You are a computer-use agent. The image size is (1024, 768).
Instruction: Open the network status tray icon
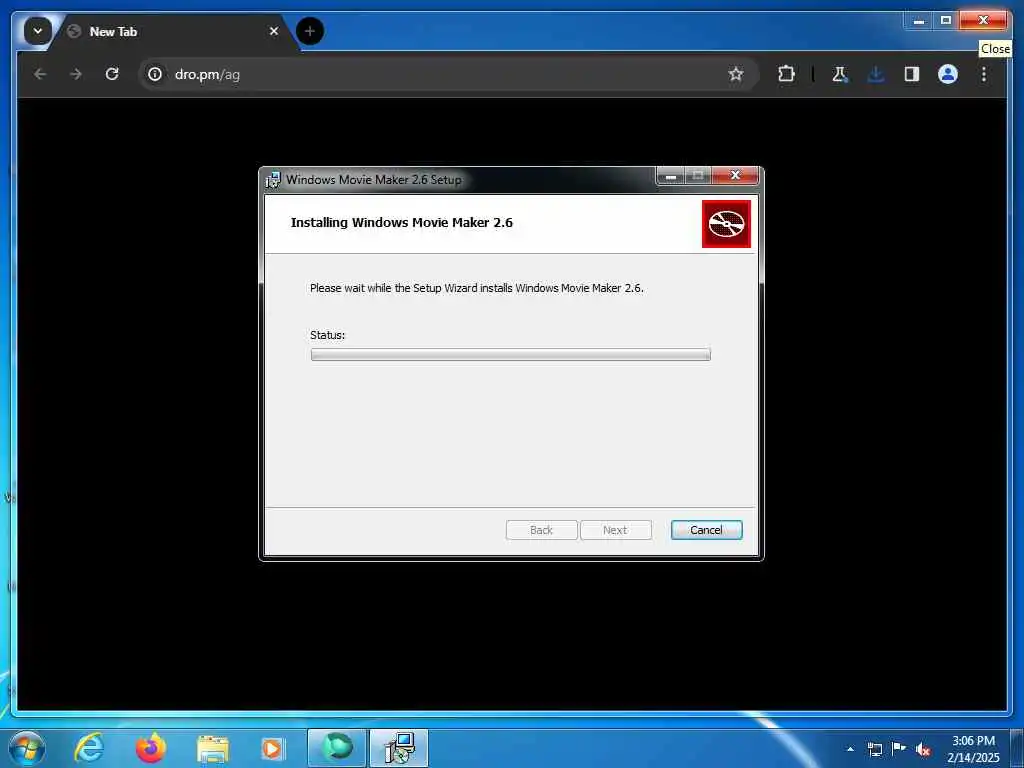pyautogui.click(x=874, y=749)
